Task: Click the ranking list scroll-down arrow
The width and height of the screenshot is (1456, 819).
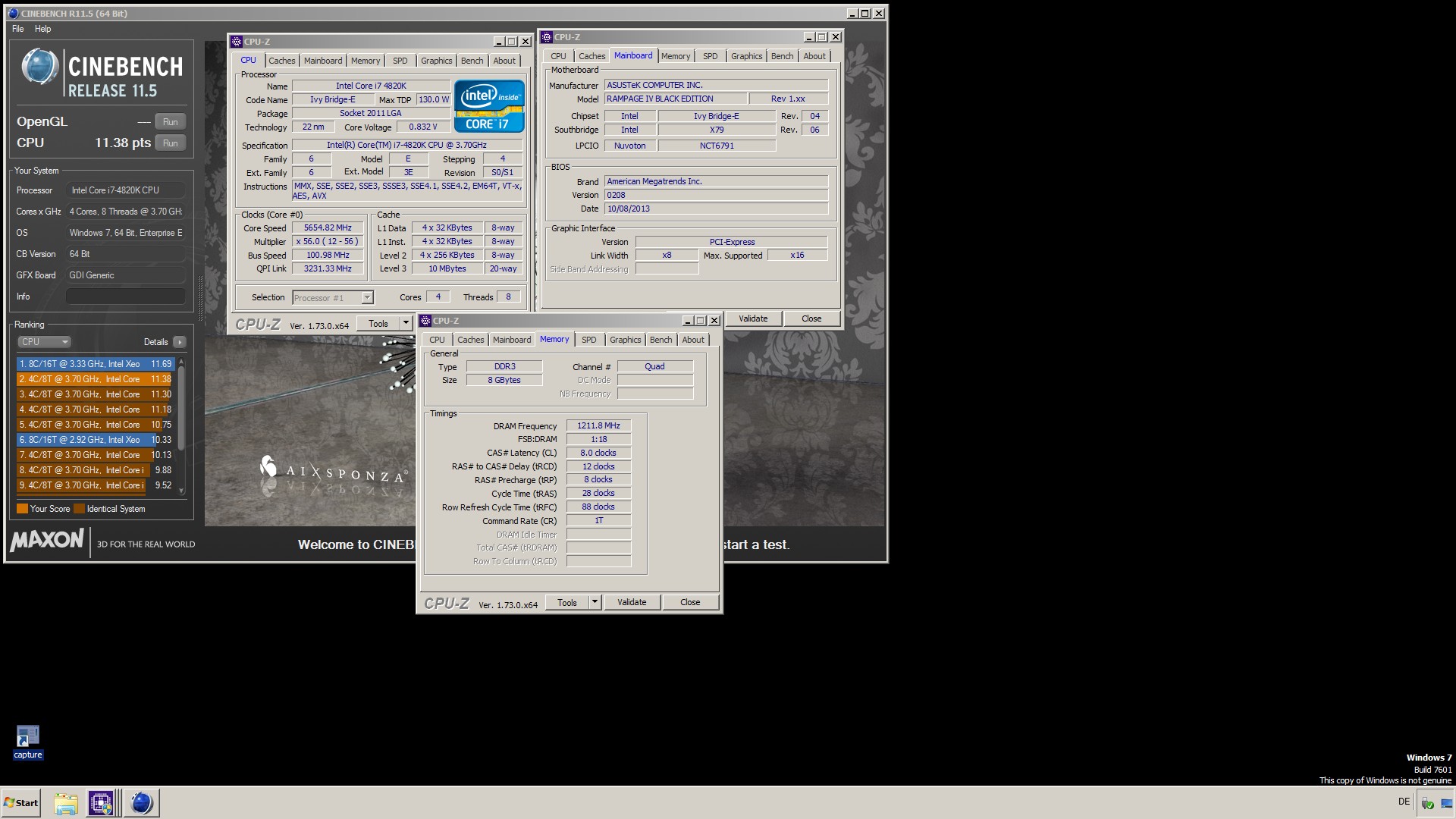Action: [x=181, y=491]
